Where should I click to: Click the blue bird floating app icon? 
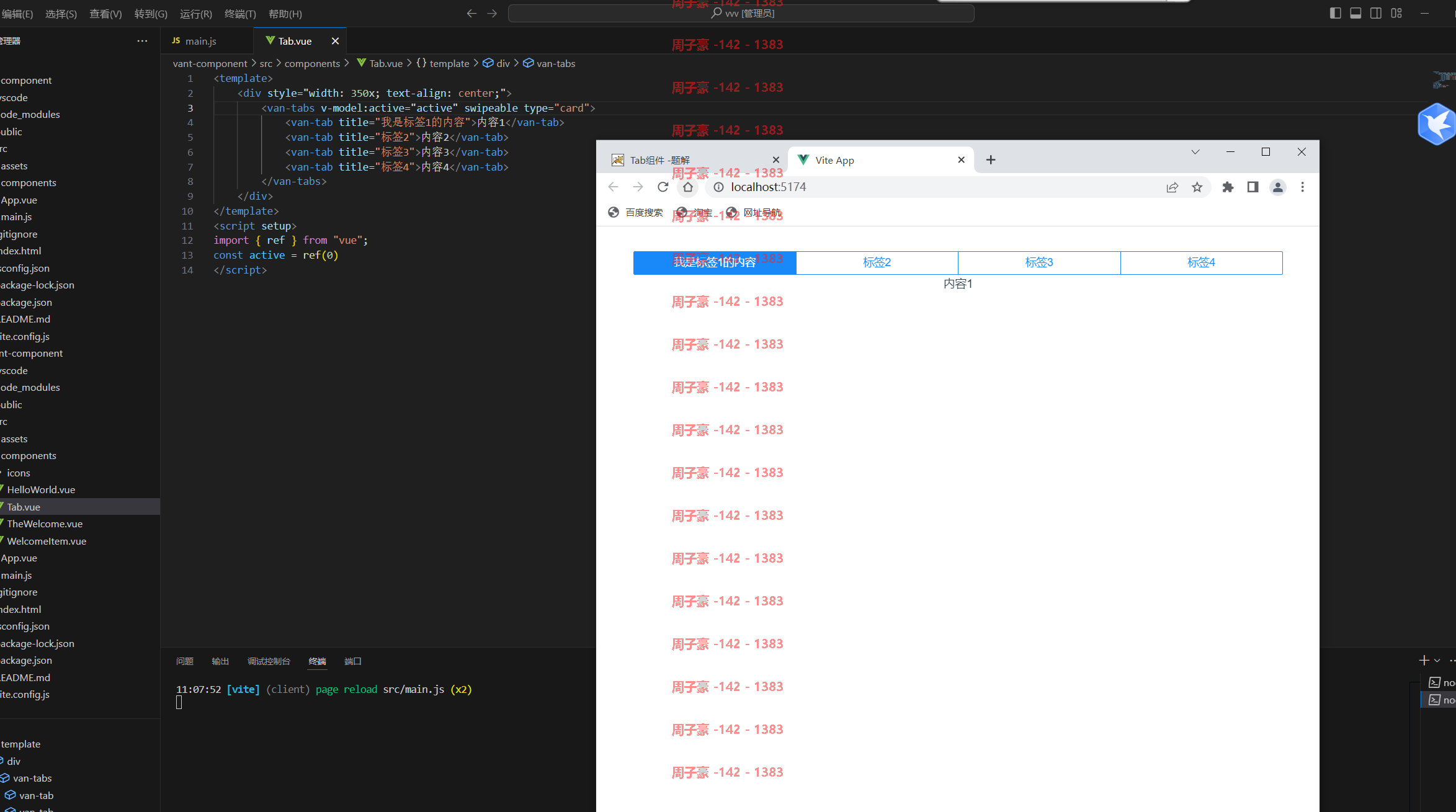1437,124
